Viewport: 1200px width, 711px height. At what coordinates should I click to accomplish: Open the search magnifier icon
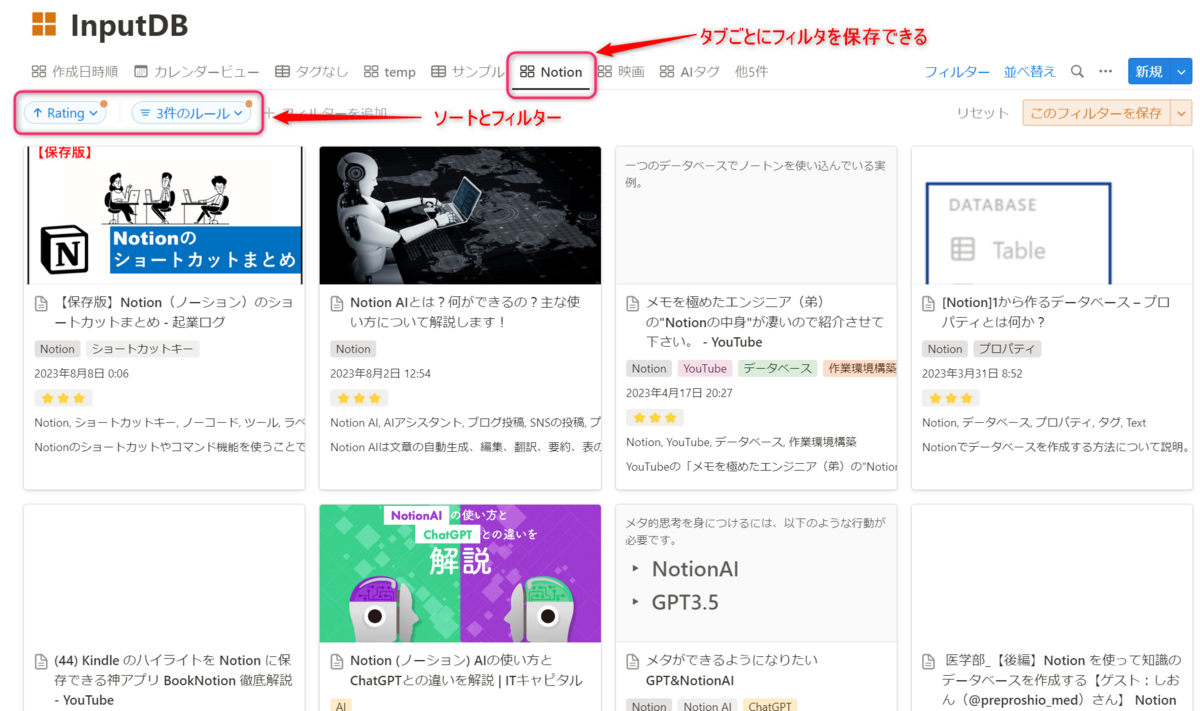click(x=1077, y=72)
